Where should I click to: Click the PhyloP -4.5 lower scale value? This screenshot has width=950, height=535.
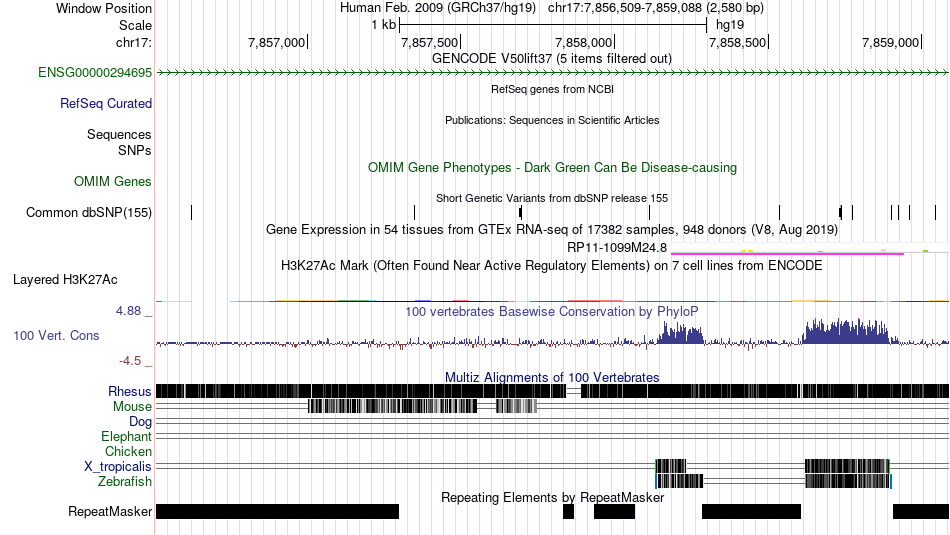130,361
